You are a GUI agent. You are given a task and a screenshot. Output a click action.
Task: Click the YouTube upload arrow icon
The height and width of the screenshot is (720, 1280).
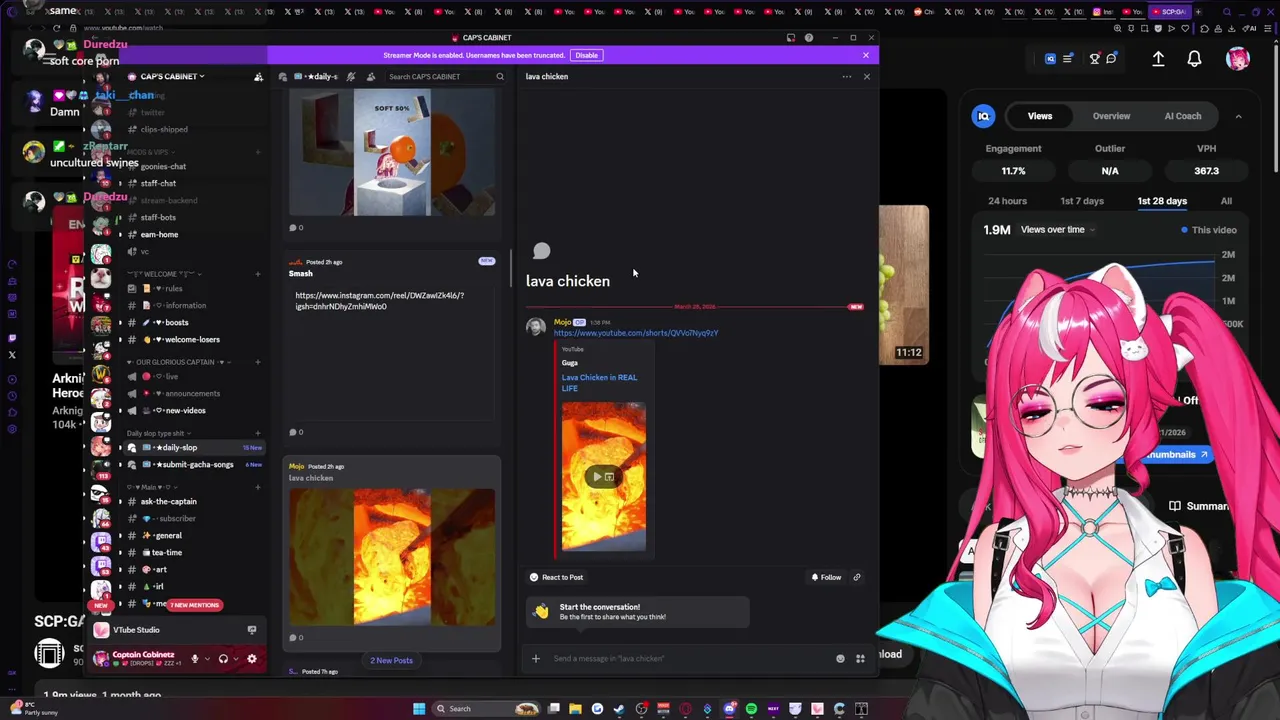tap(1158, 59)
